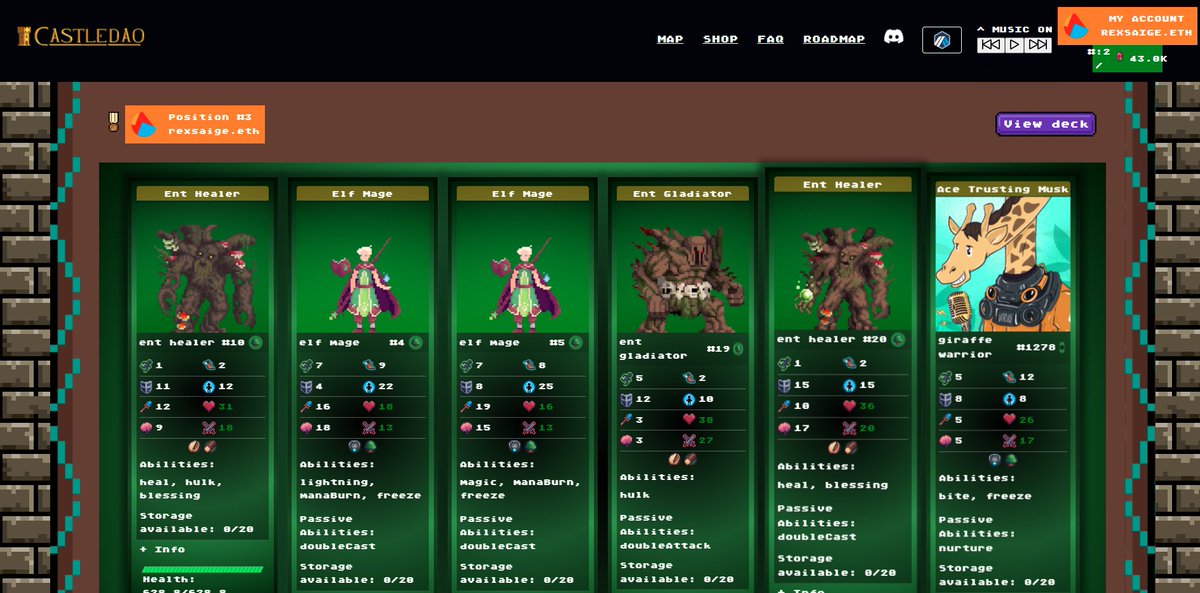The image size is (1200, 593).
Task: Toggle the Music On switch
Action: click(x=1015, y=29)
